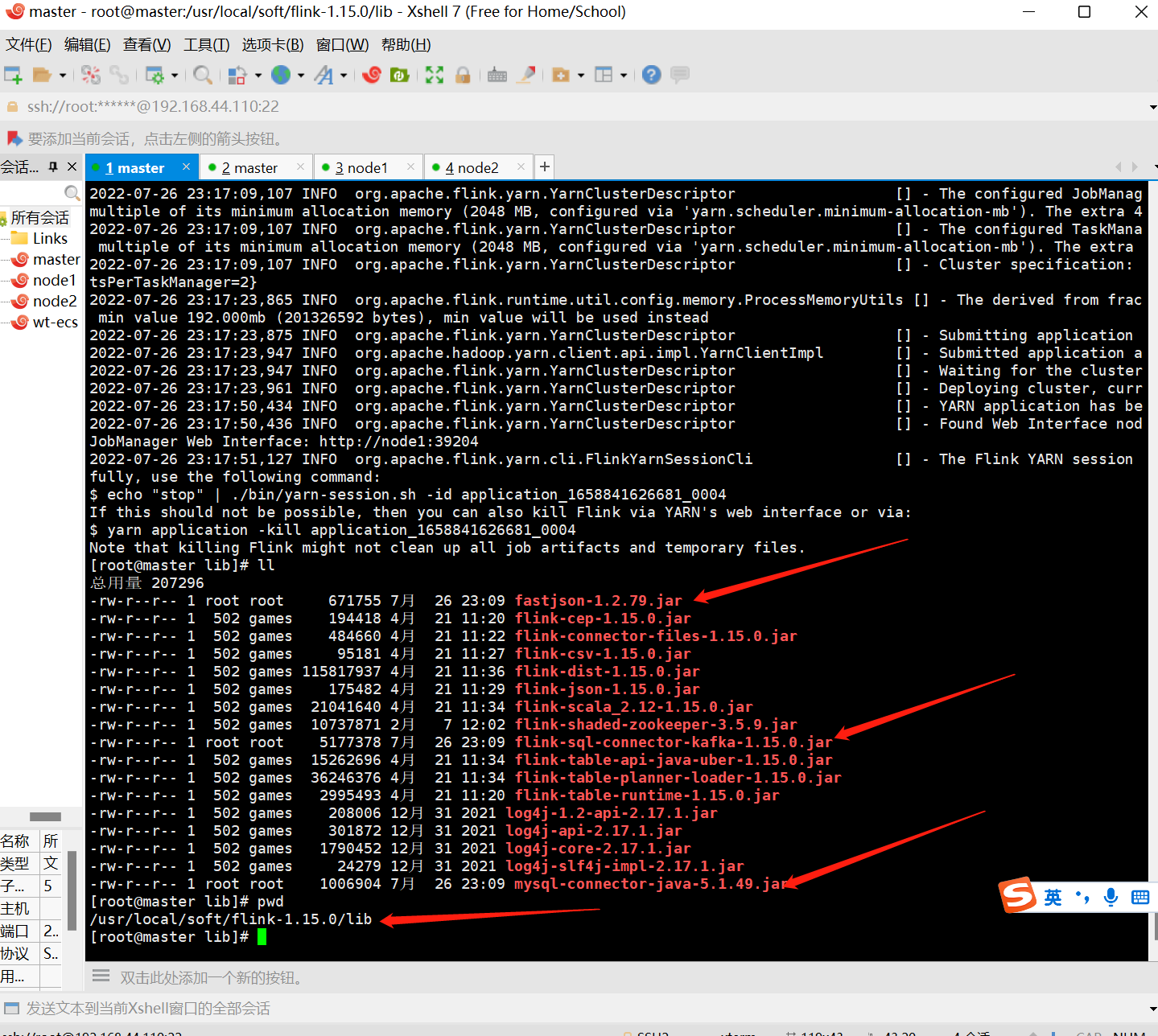Expand the properties gear dropdown arrow
1158x1036 pixels.
point(174,76)
